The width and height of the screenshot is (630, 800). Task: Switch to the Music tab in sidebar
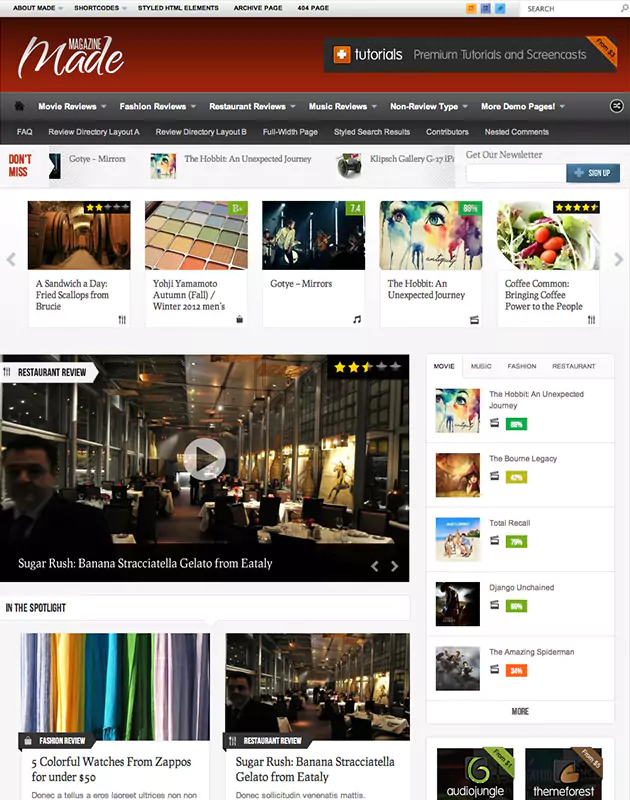pos(481,366)
